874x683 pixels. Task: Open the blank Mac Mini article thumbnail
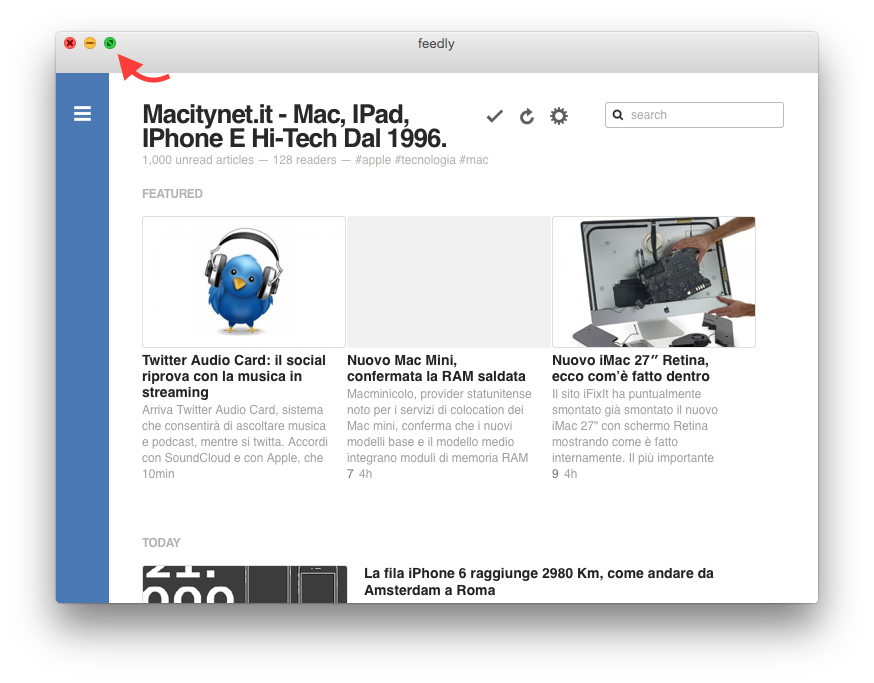pos(449,282)
